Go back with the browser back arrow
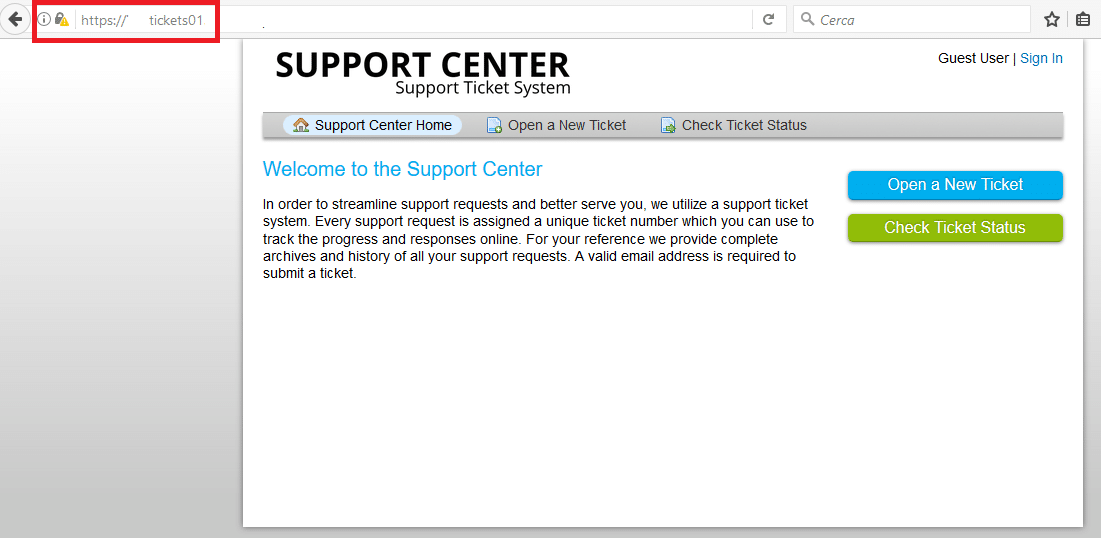This screenshot has width=1101, height=538. [x=14, y=20]
